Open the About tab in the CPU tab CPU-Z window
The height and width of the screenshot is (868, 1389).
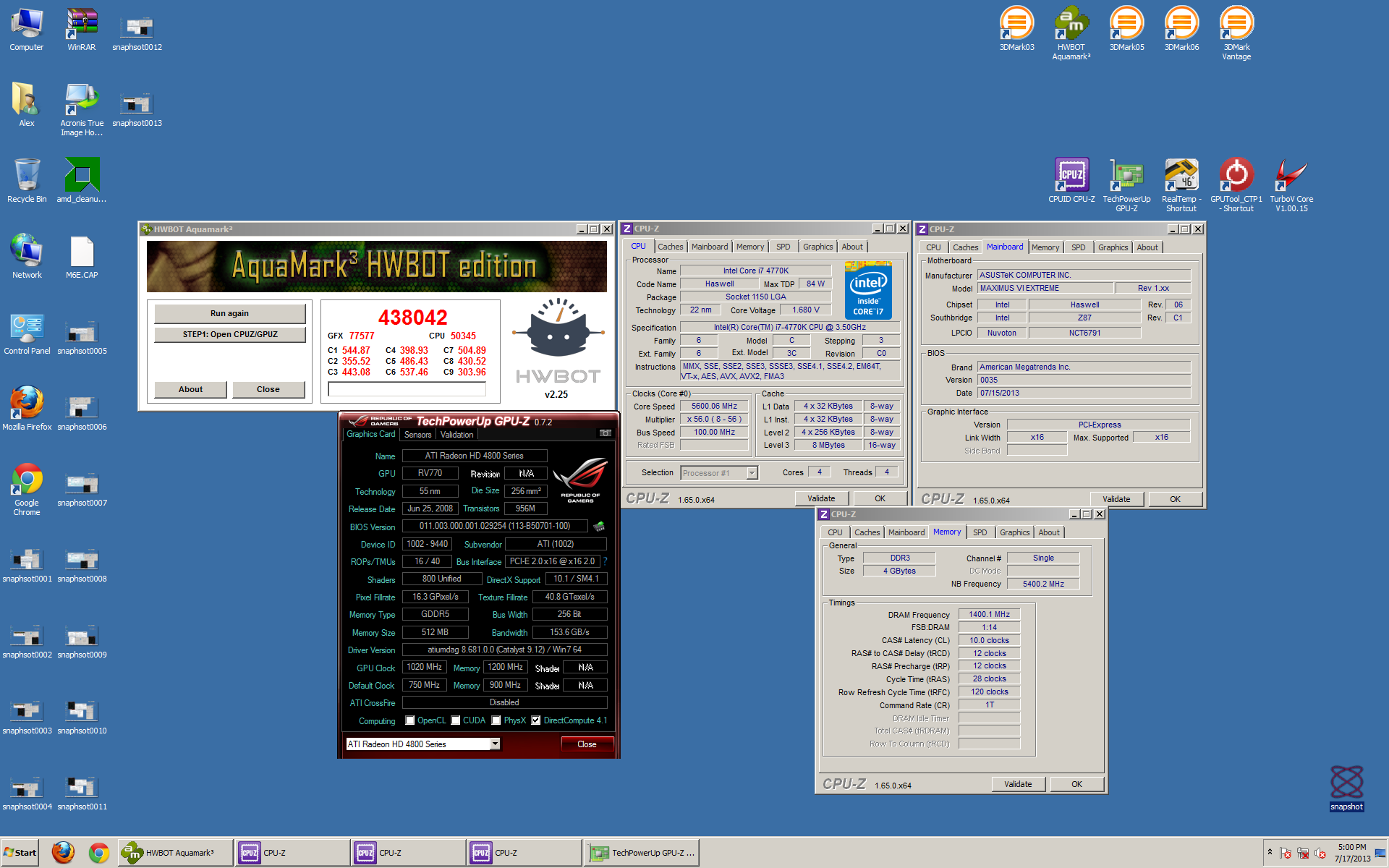[x=852, y=247]
